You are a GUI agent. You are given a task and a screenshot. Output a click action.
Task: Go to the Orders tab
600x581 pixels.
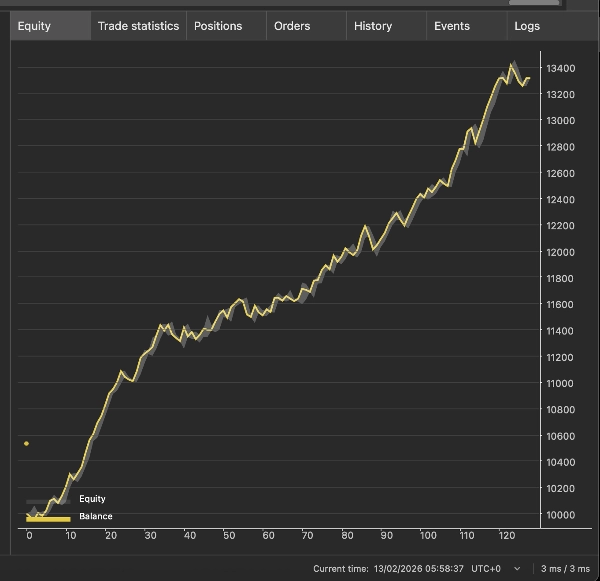tap(292, 26)
